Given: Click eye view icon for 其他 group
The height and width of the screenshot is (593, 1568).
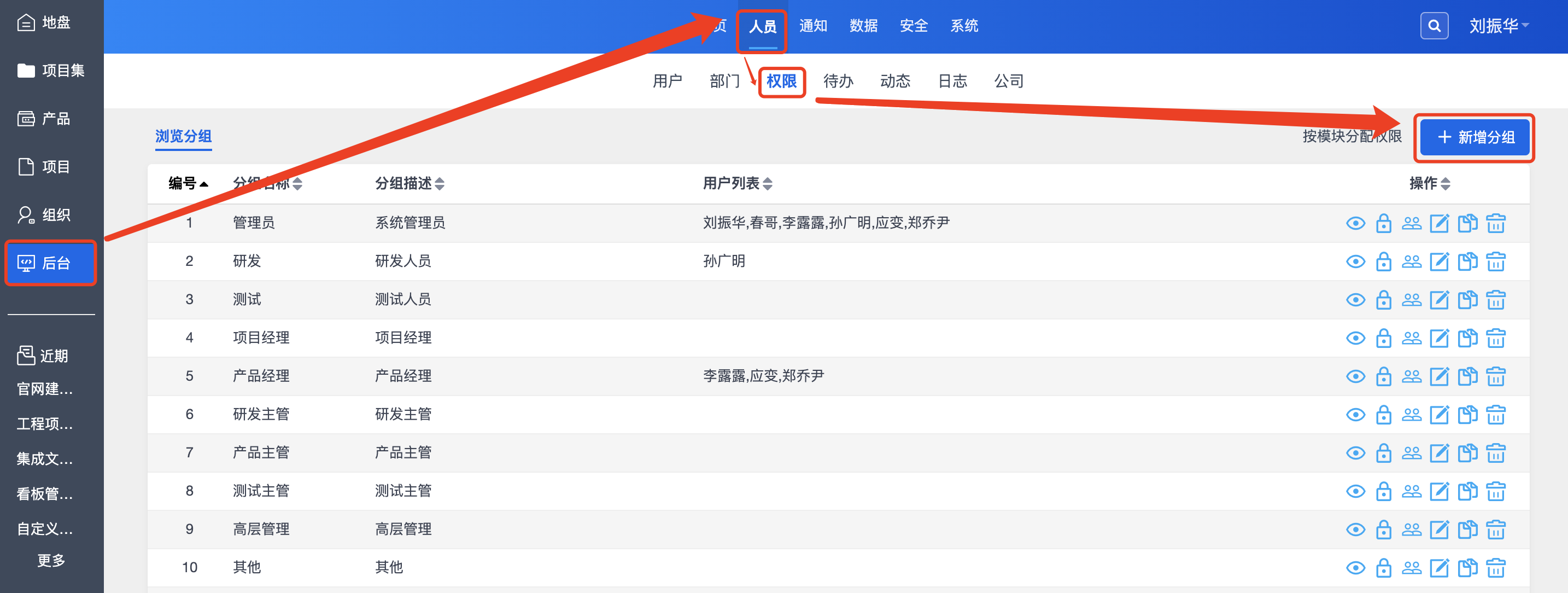Looking at the screenshot, I should coord(1355,568).
